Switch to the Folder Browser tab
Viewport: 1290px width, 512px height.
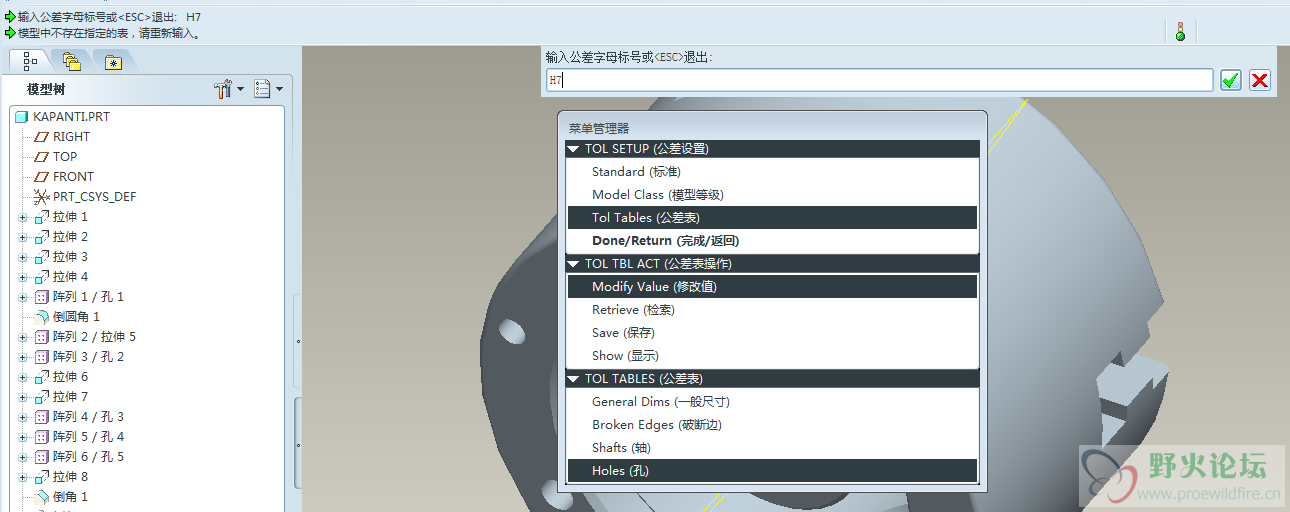(71, 61)
